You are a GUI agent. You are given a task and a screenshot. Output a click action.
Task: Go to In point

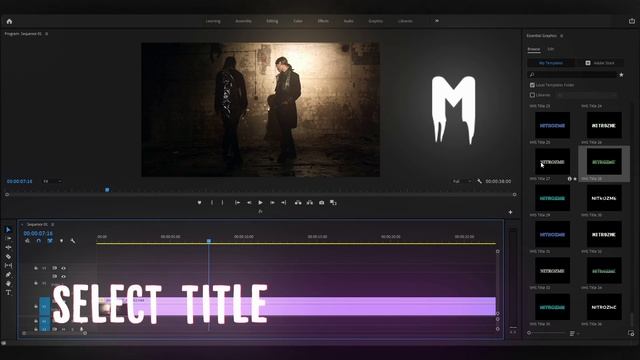237,202
